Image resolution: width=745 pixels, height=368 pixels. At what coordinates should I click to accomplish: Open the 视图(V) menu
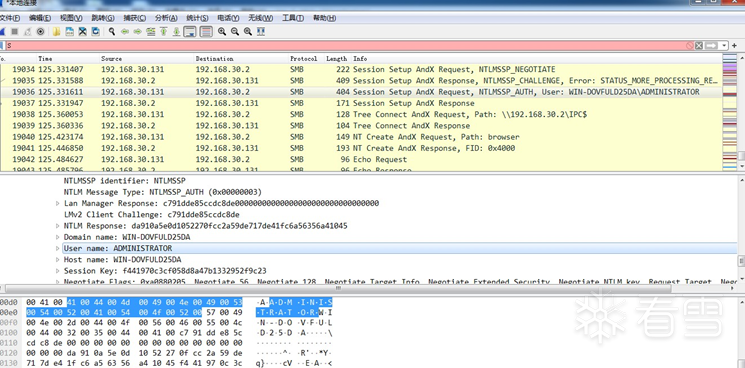pos(71,18)
